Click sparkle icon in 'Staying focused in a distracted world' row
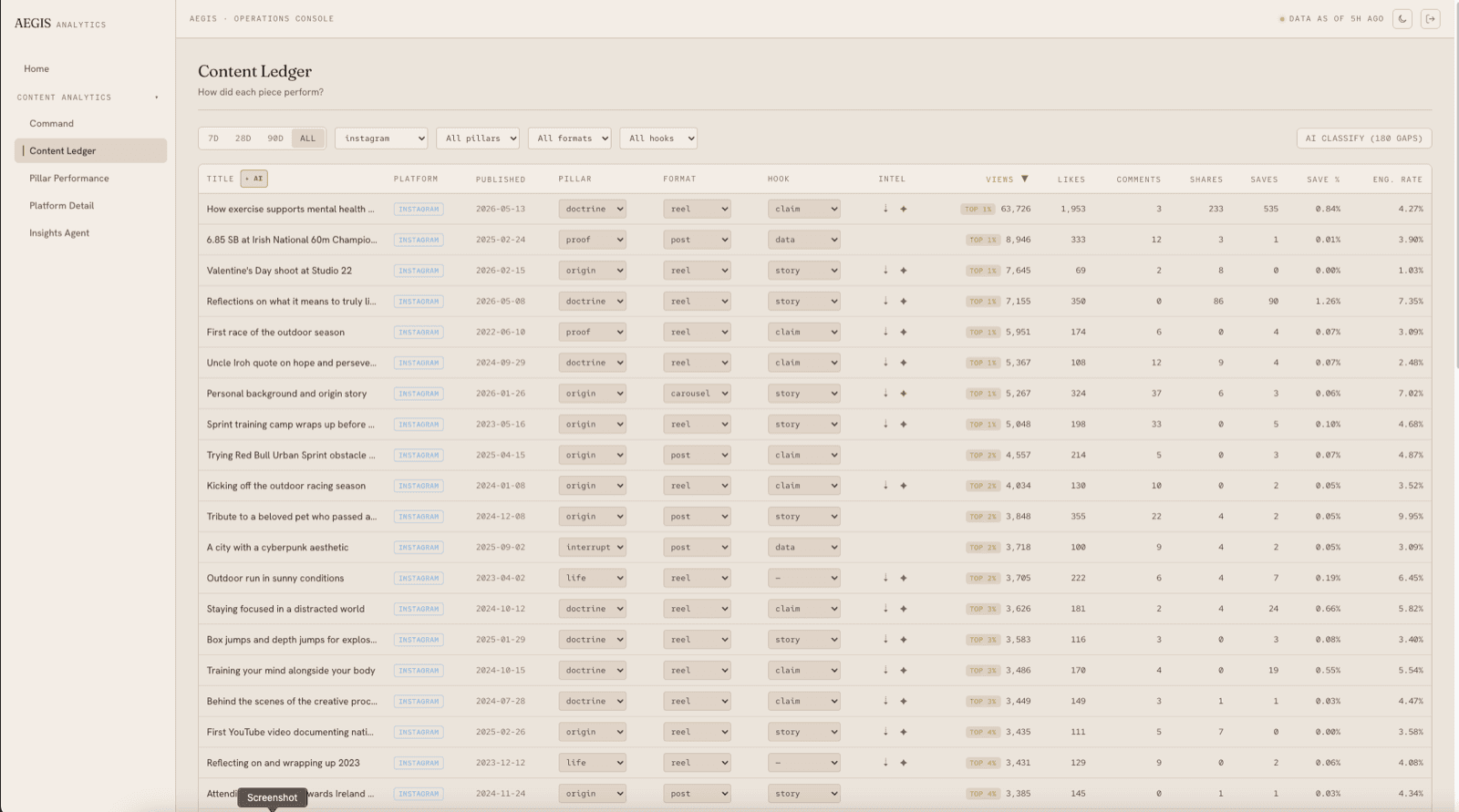1459x812 pixels. tap(904, 609)
